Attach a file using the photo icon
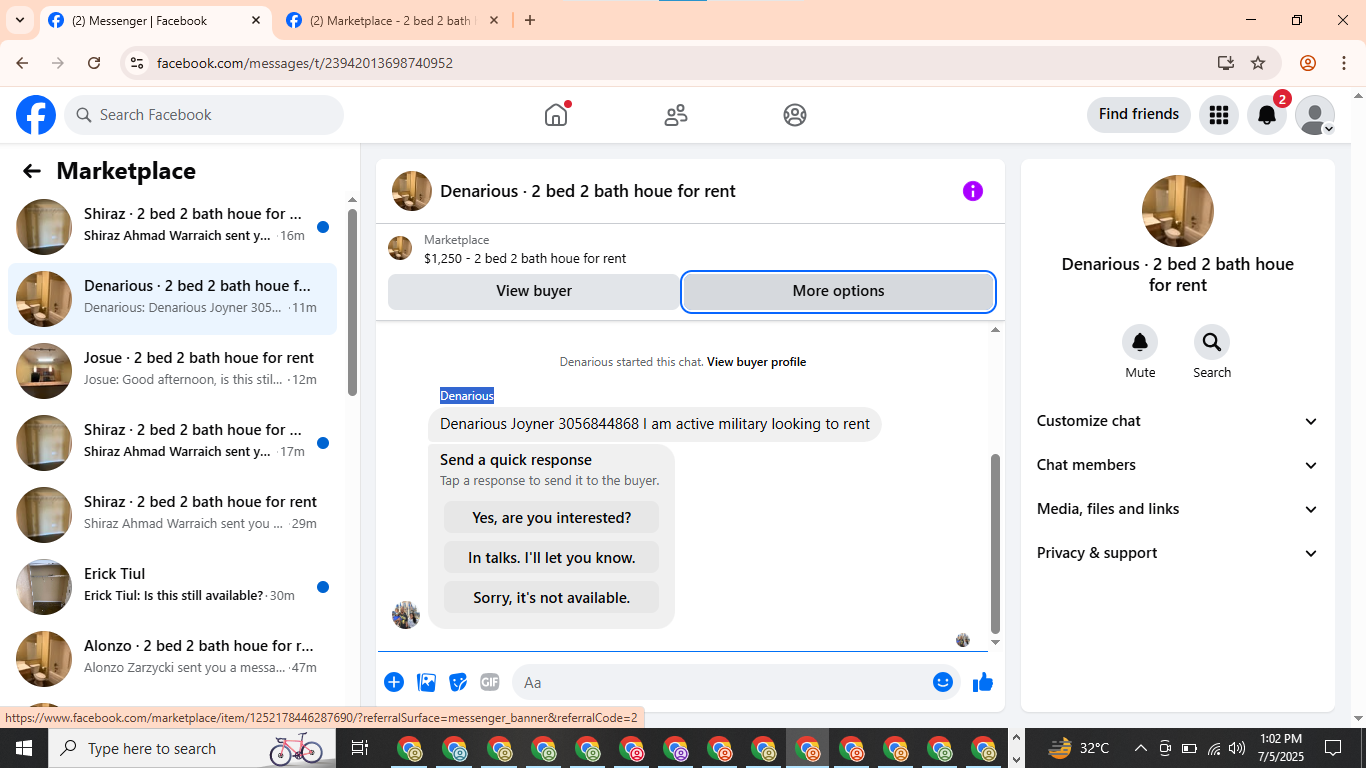 (x=427, y=682)
